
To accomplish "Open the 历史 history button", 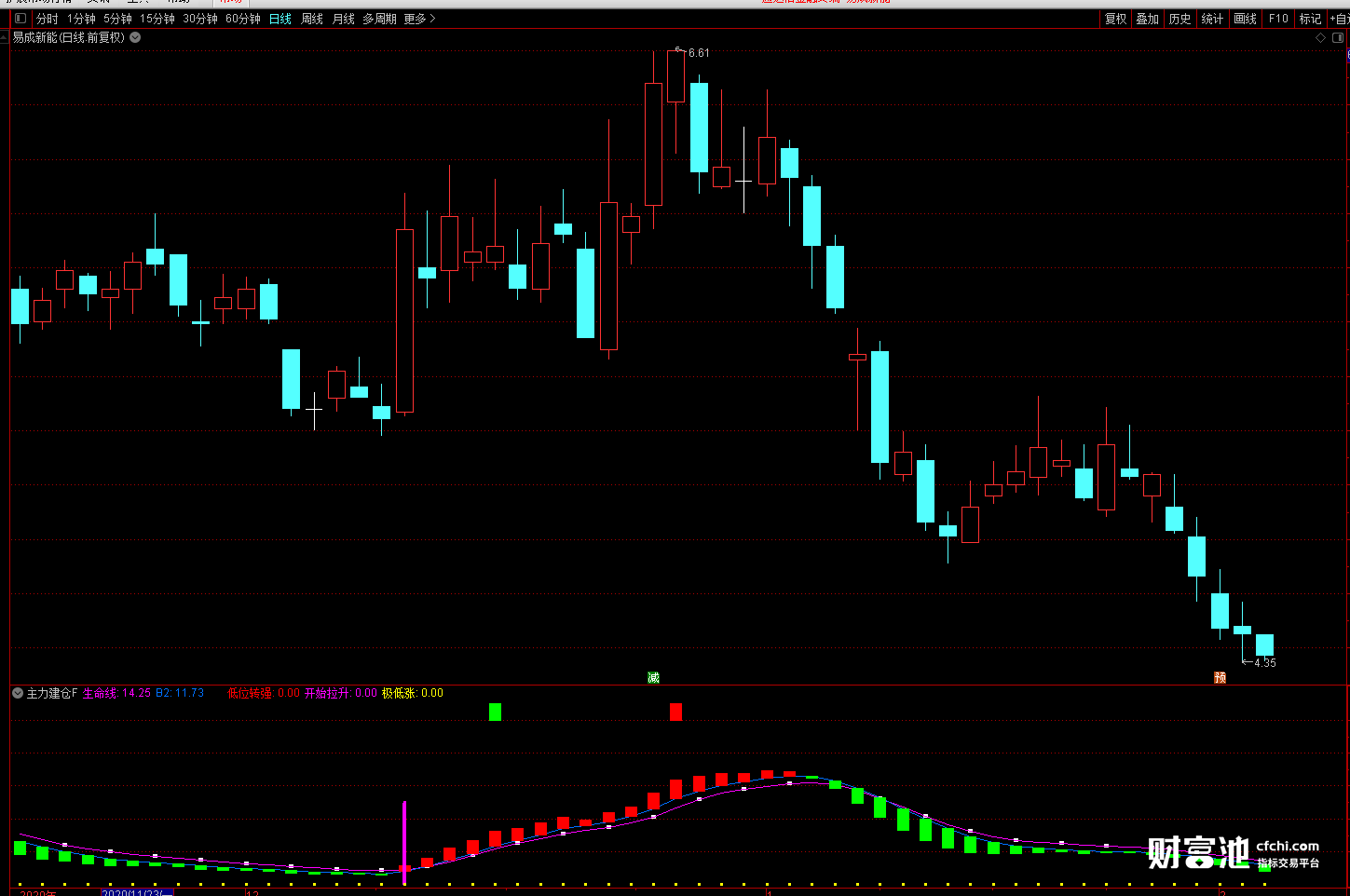I will tap(1180, 19).
